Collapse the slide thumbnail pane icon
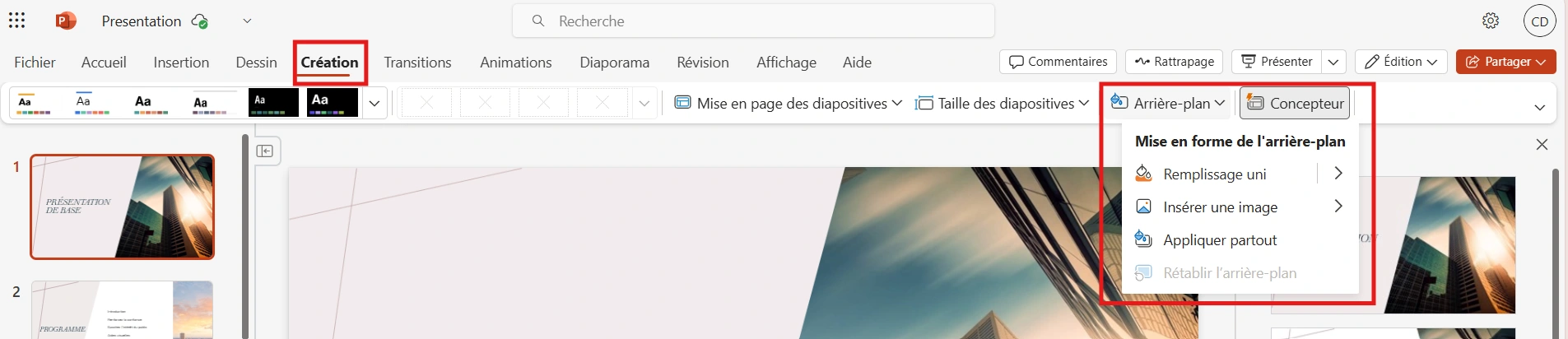The image size is (1568, 339). pyautogui.click(x=265, y=151)
